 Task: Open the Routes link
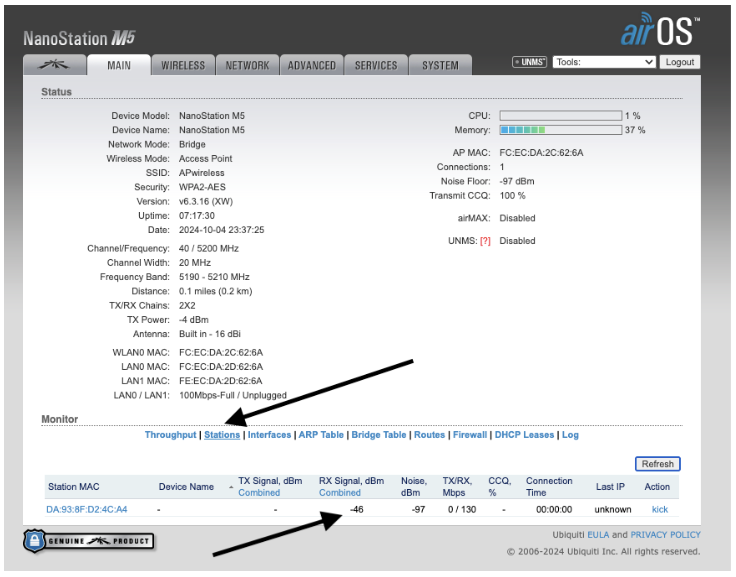429,435
